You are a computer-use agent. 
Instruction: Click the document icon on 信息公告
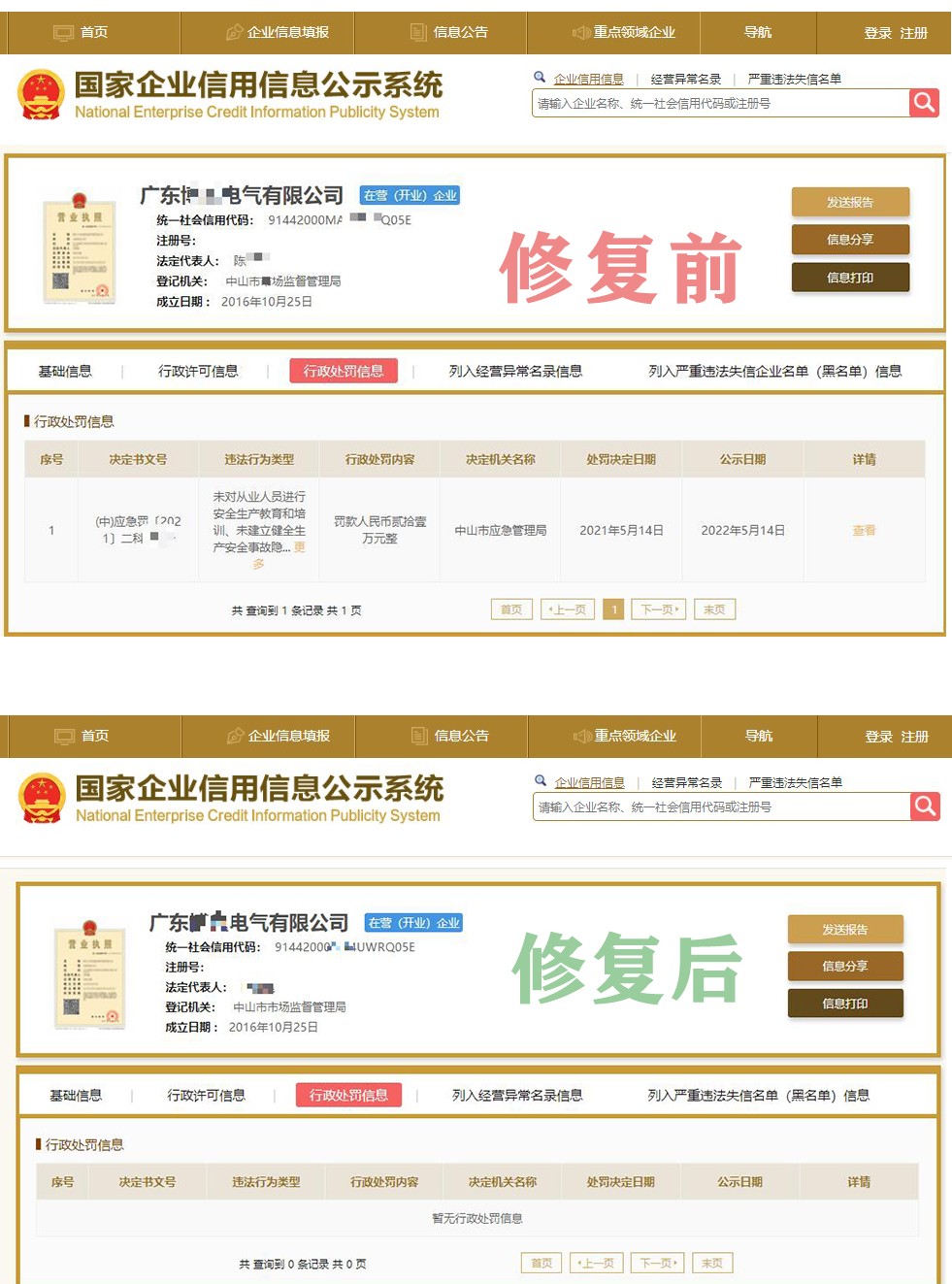419,31
